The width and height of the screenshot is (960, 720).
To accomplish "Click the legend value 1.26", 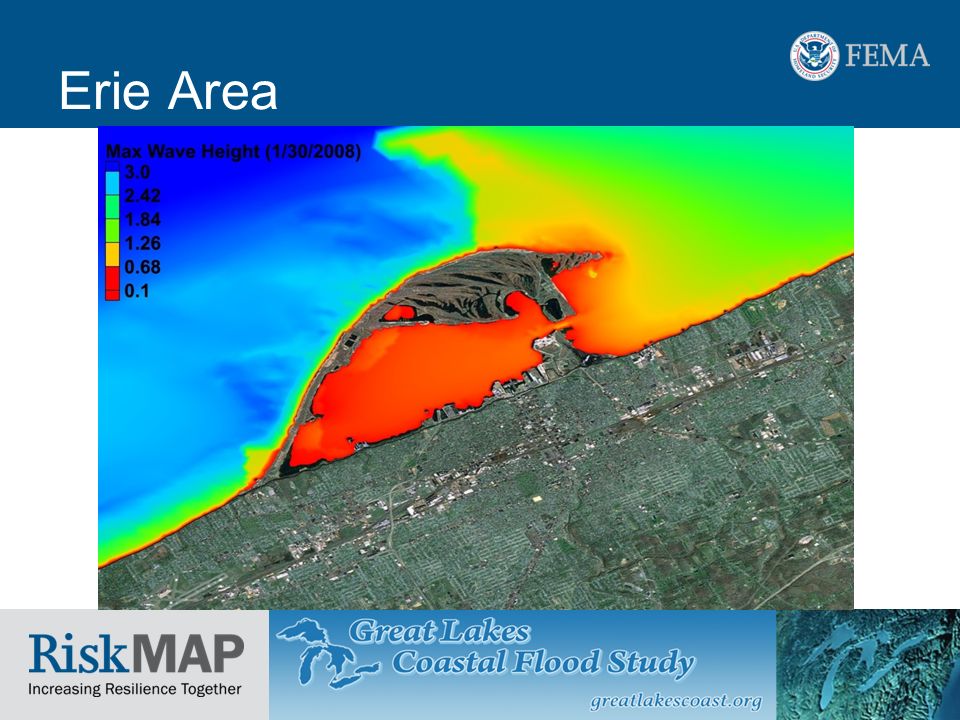I will (x=142, y=244).
